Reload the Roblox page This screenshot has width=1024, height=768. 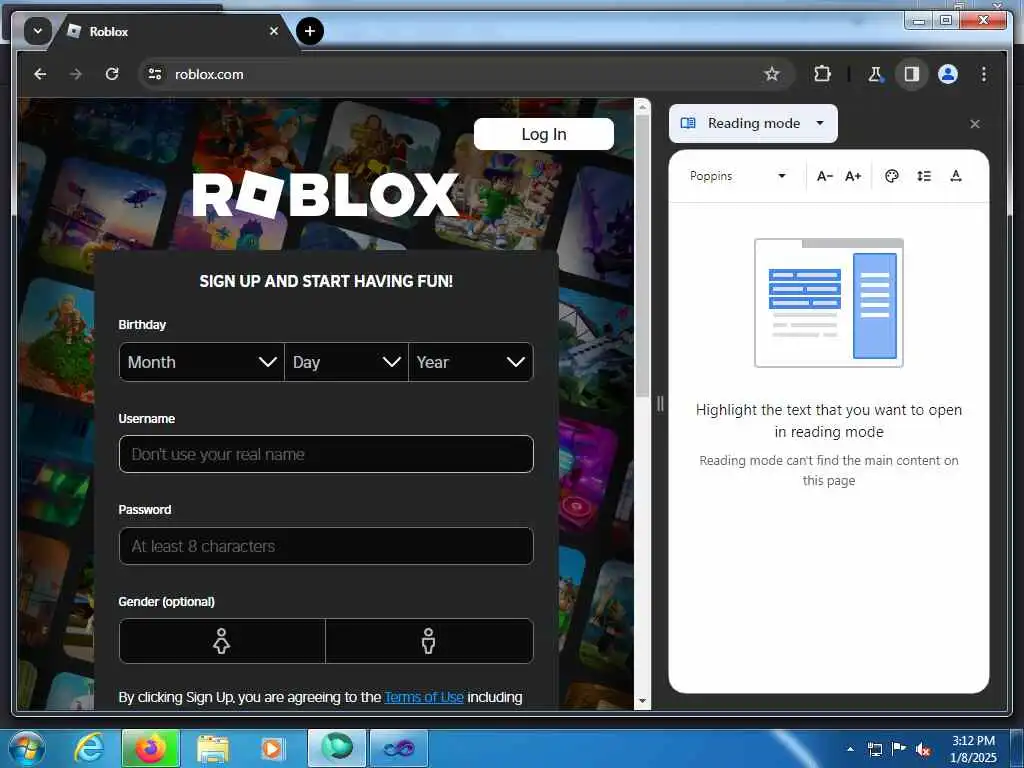112,74
